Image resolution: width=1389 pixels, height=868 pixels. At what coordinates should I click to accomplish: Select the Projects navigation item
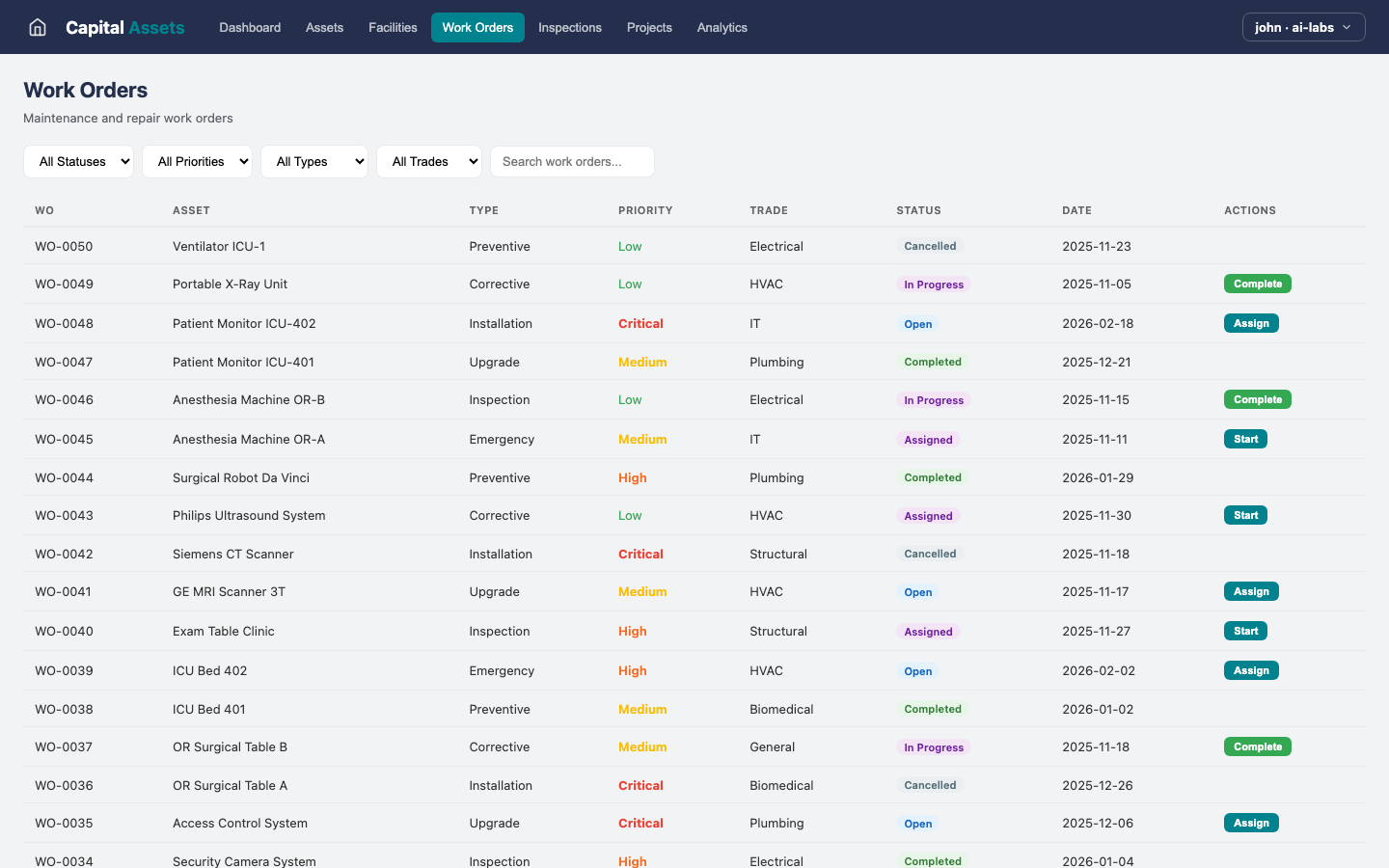click(x=649, y=27)
